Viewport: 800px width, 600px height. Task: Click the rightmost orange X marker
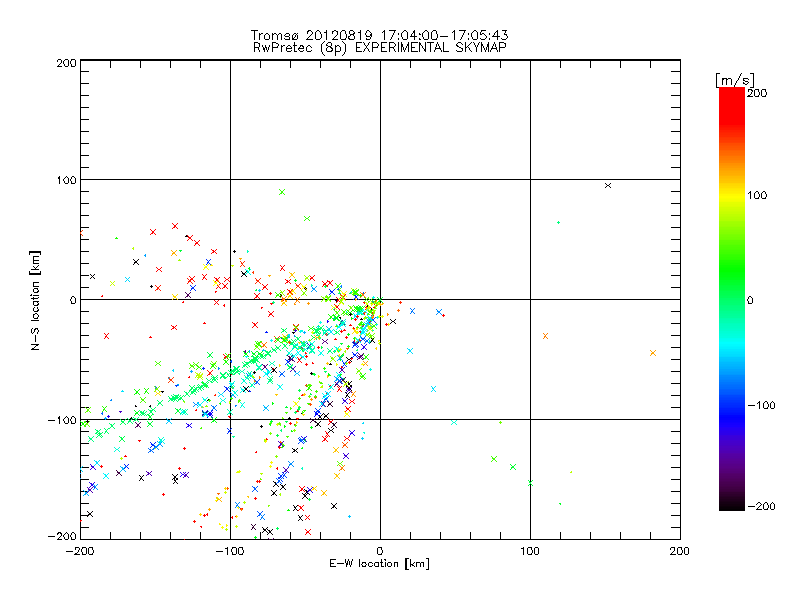tap(653, 353)
